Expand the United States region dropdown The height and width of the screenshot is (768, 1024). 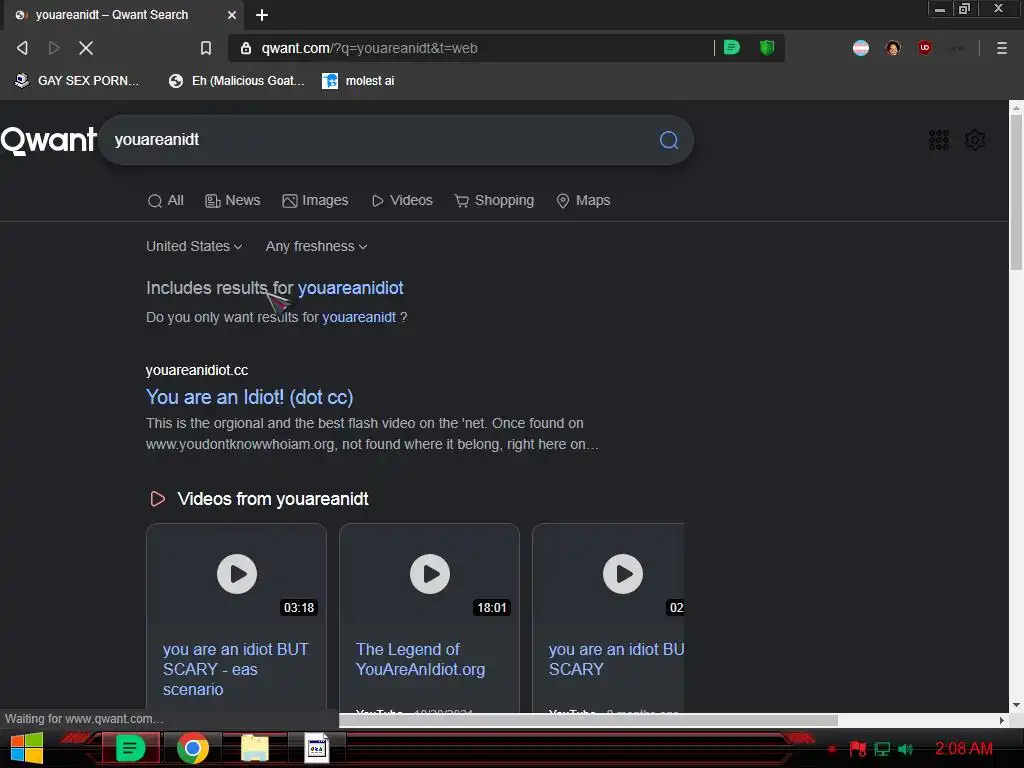[194, 246]
